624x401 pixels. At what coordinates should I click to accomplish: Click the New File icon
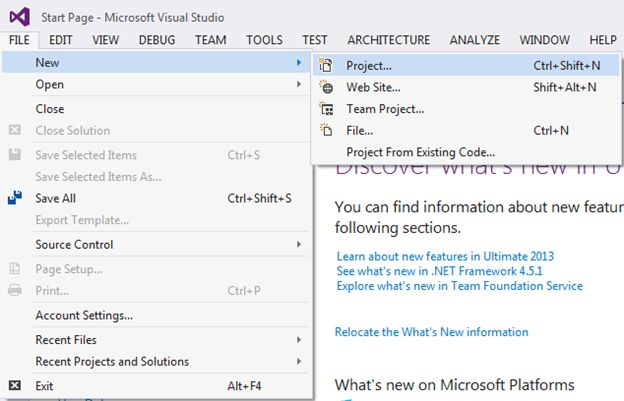click(x=326, y=131)
